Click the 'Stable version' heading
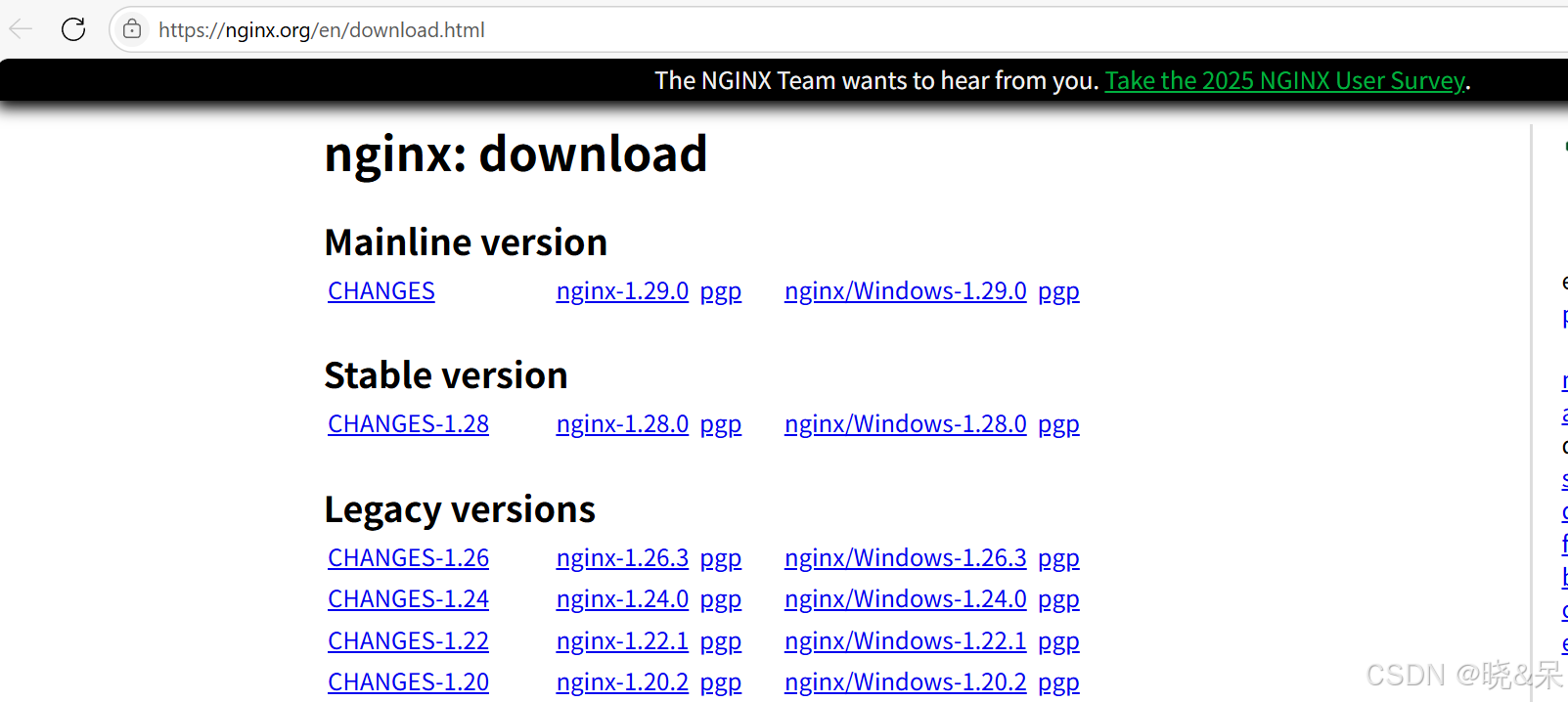Viewport: 1568px width, 702px height. tap(446, 375)
